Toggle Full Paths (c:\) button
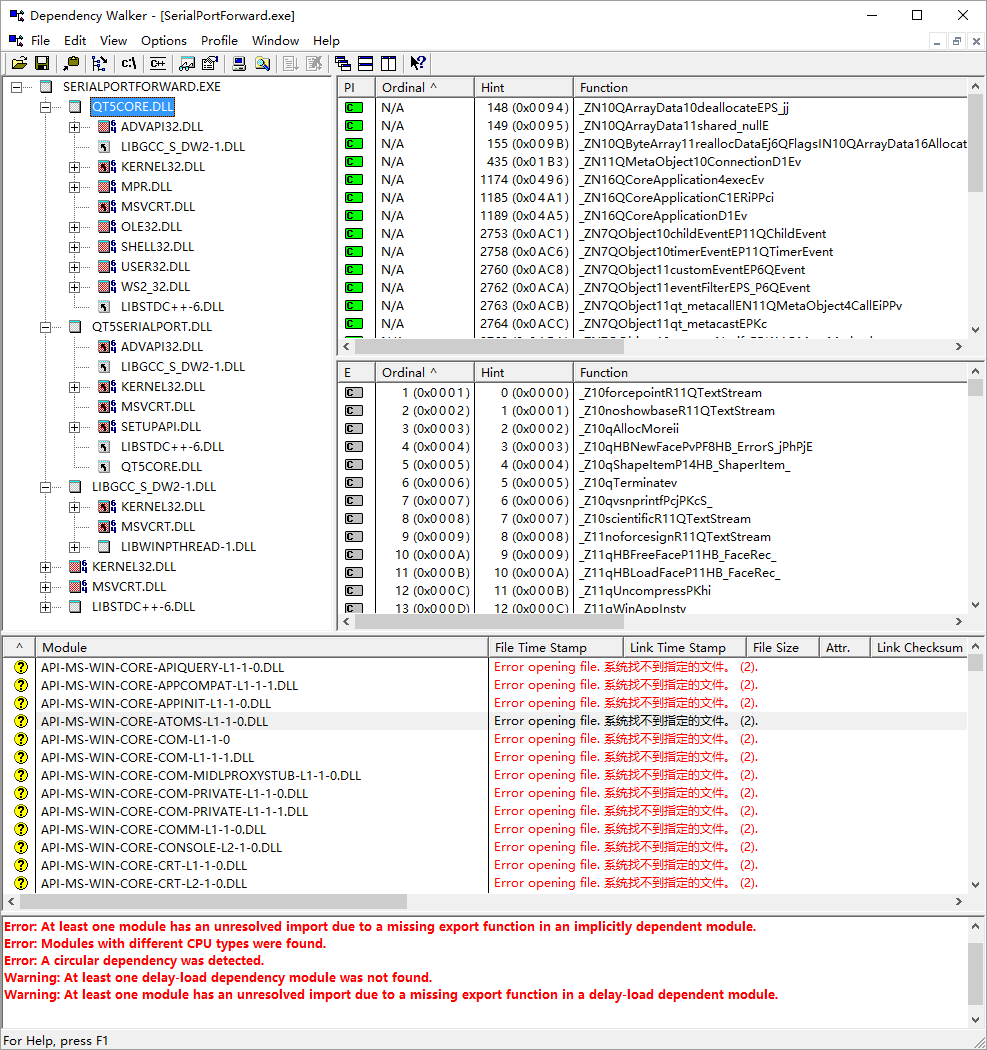This screenshot has width=987, height=1050. [x=129, y=64]
